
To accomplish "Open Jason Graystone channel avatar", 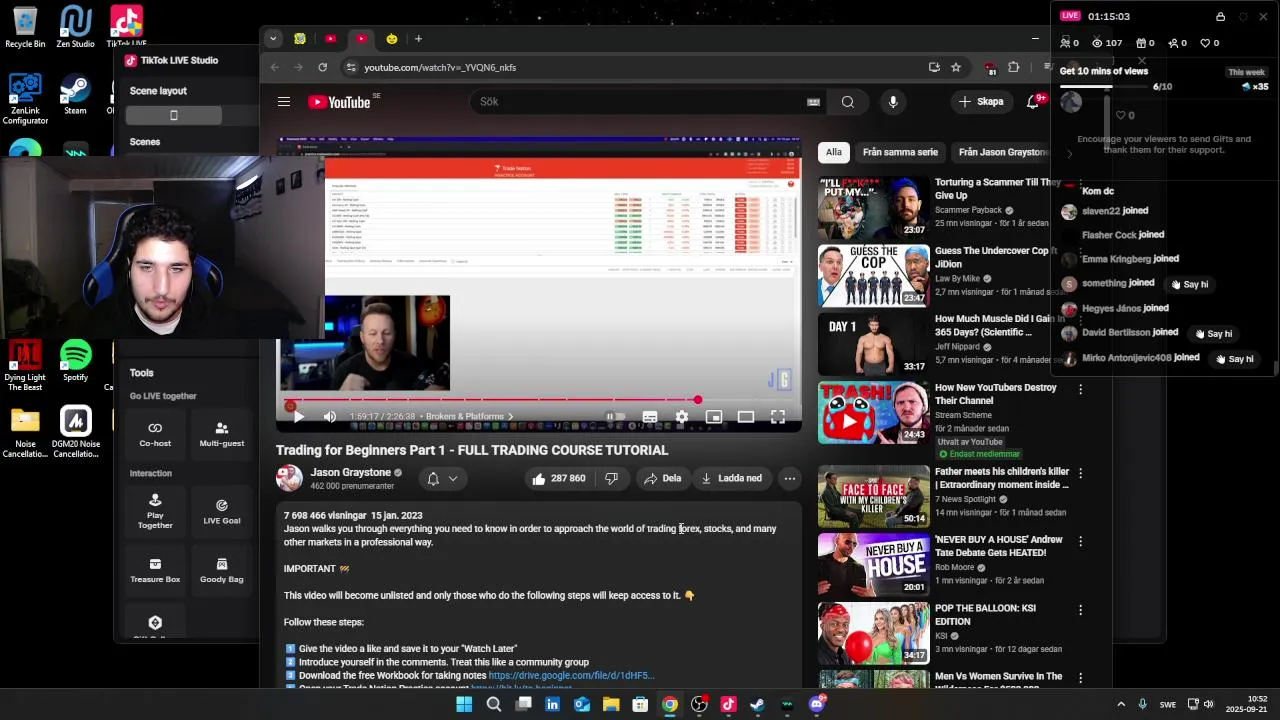I will (289, 479).
